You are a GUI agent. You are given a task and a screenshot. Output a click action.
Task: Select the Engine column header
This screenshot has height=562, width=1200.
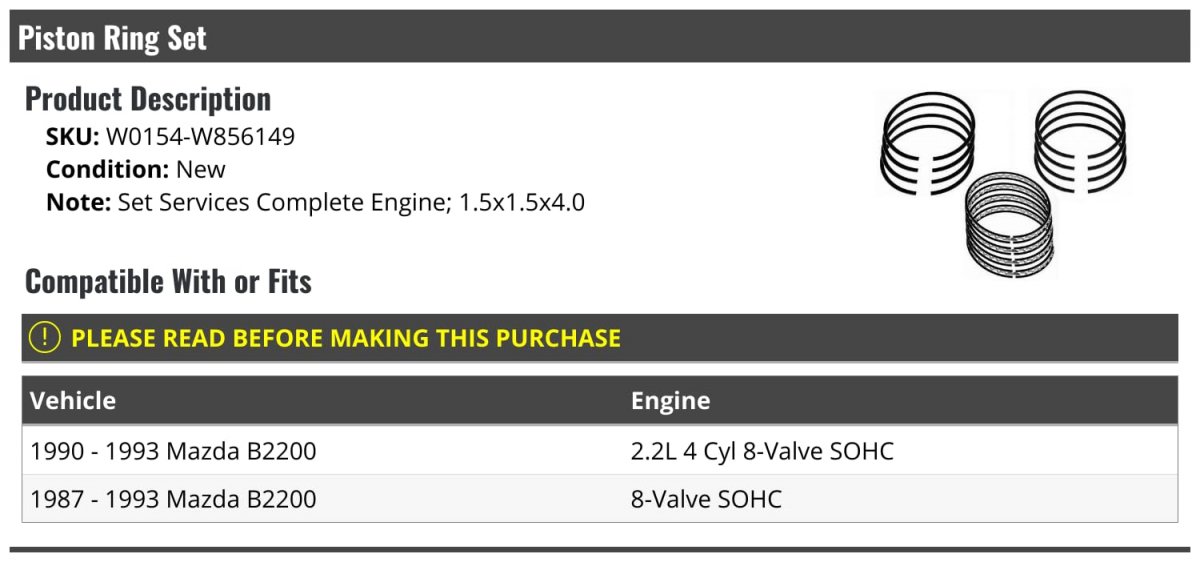point(670,401)
